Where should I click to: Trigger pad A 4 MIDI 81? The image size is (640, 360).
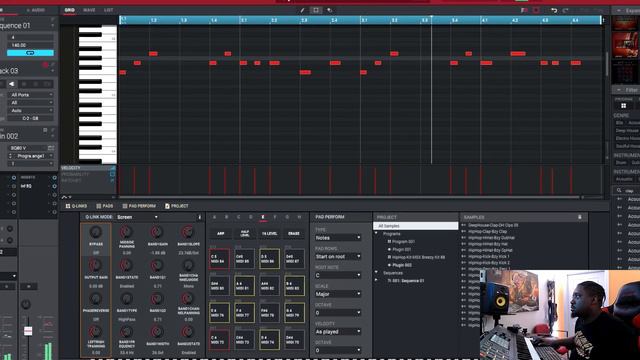(x=244, y=285)
